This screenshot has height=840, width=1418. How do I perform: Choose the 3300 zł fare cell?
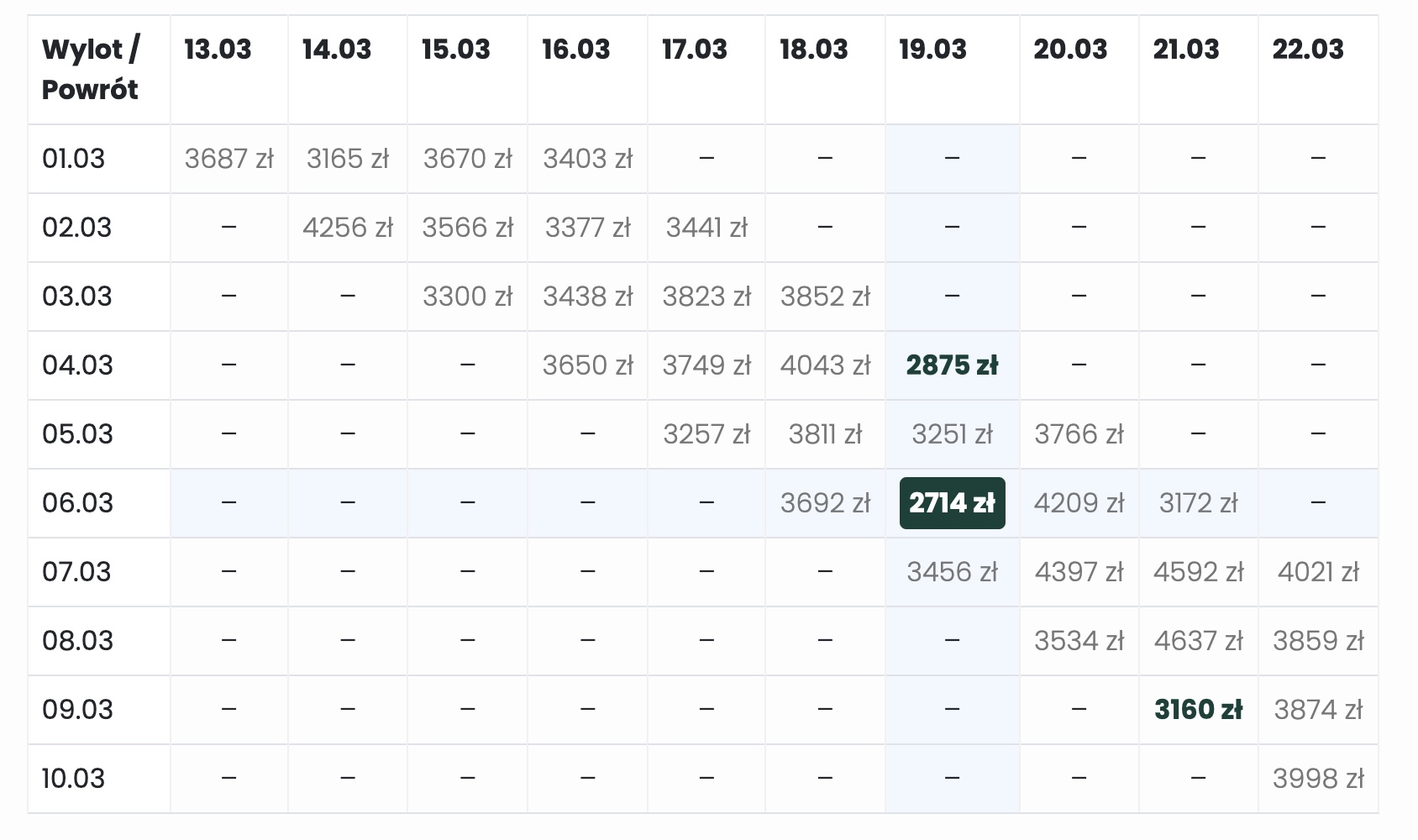pos(467,297)
